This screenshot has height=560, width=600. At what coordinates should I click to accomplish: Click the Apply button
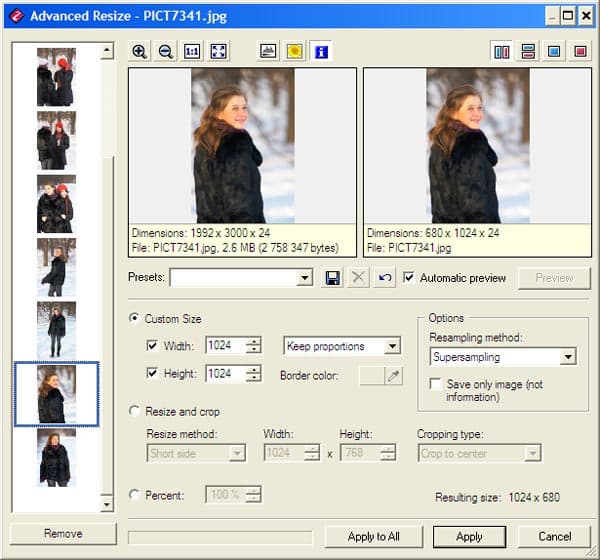click(469, 537)
